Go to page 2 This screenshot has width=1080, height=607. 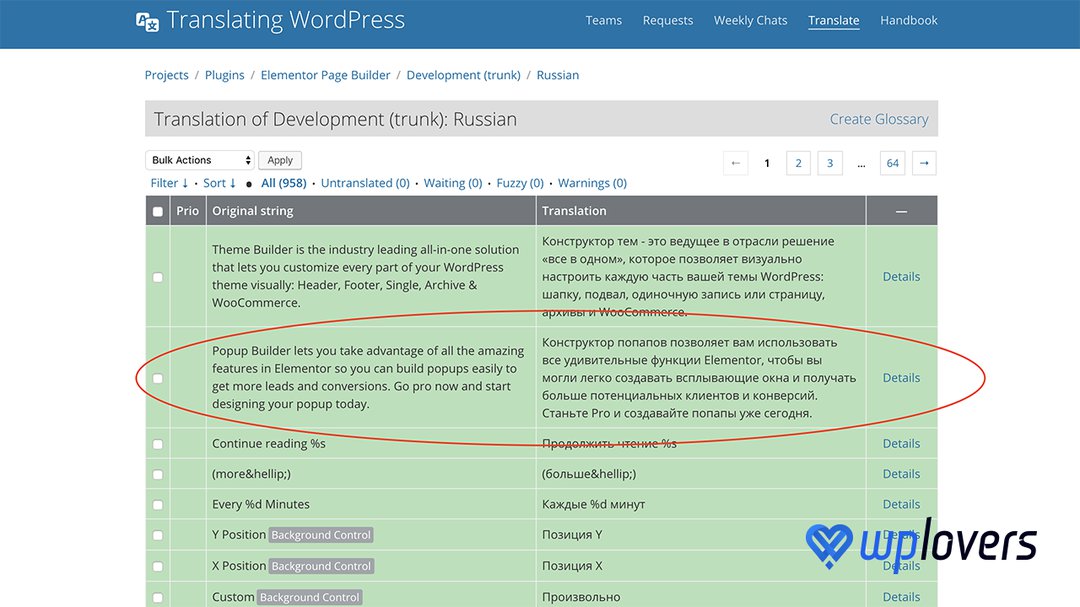pos(798,163)
